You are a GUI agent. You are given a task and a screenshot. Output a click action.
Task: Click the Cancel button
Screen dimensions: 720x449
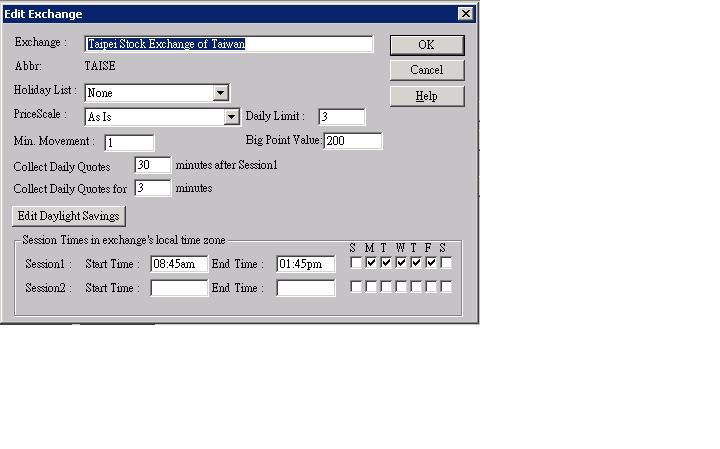(x=427, y=70)
